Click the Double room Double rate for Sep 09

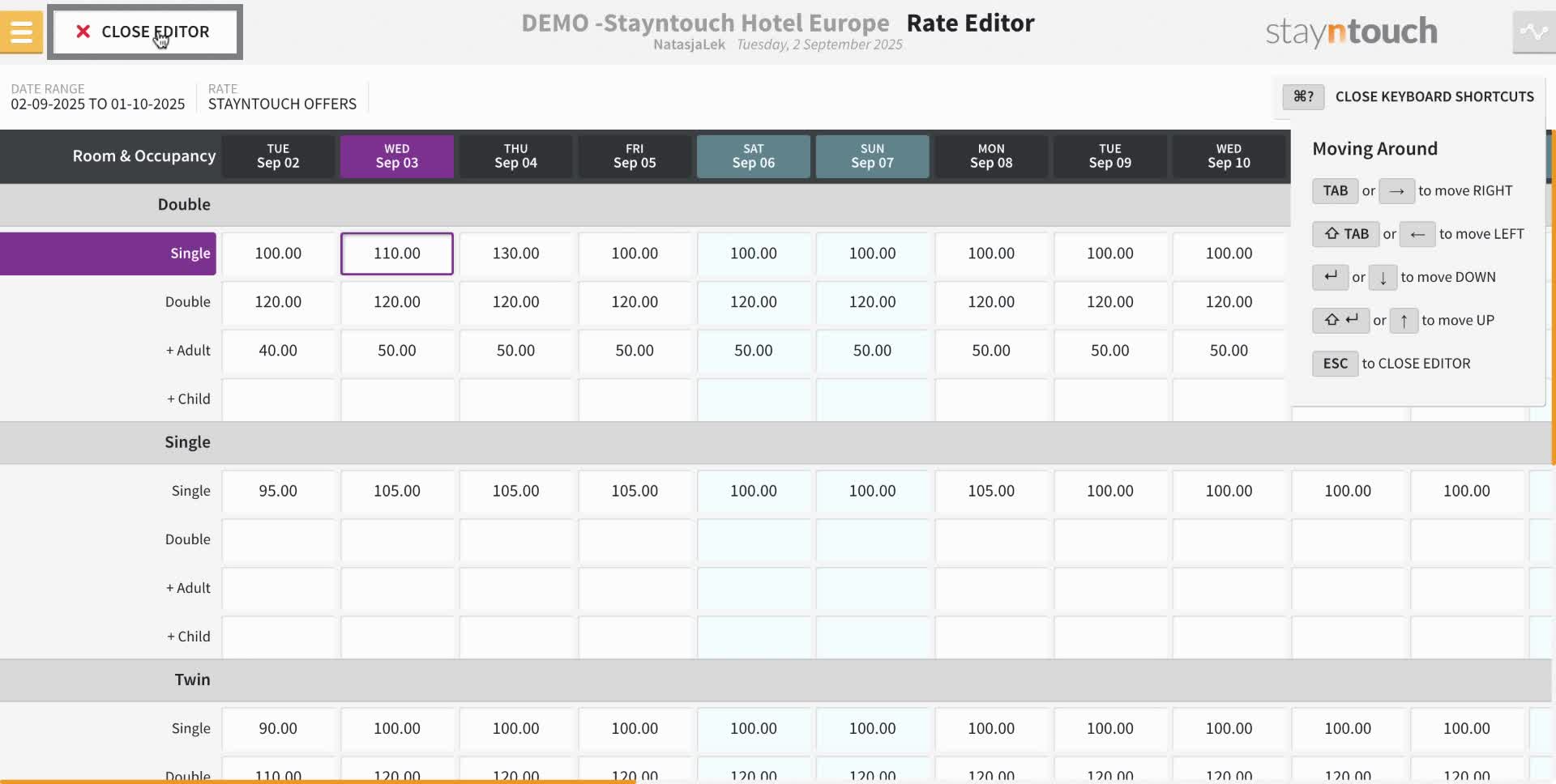[1110, 302]
